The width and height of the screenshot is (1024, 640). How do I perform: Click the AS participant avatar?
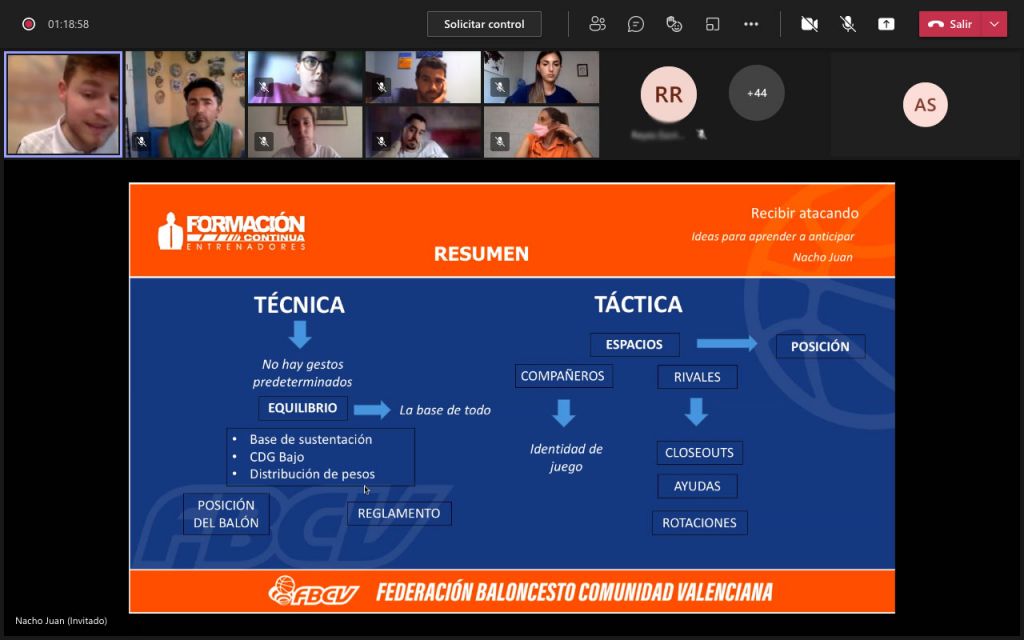point(925,104)
